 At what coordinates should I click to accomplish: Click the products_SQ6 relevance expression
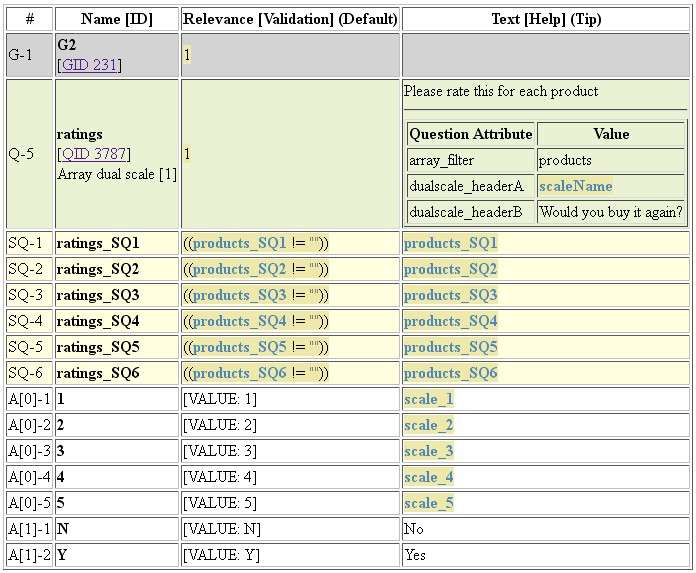tap(238, 373)
